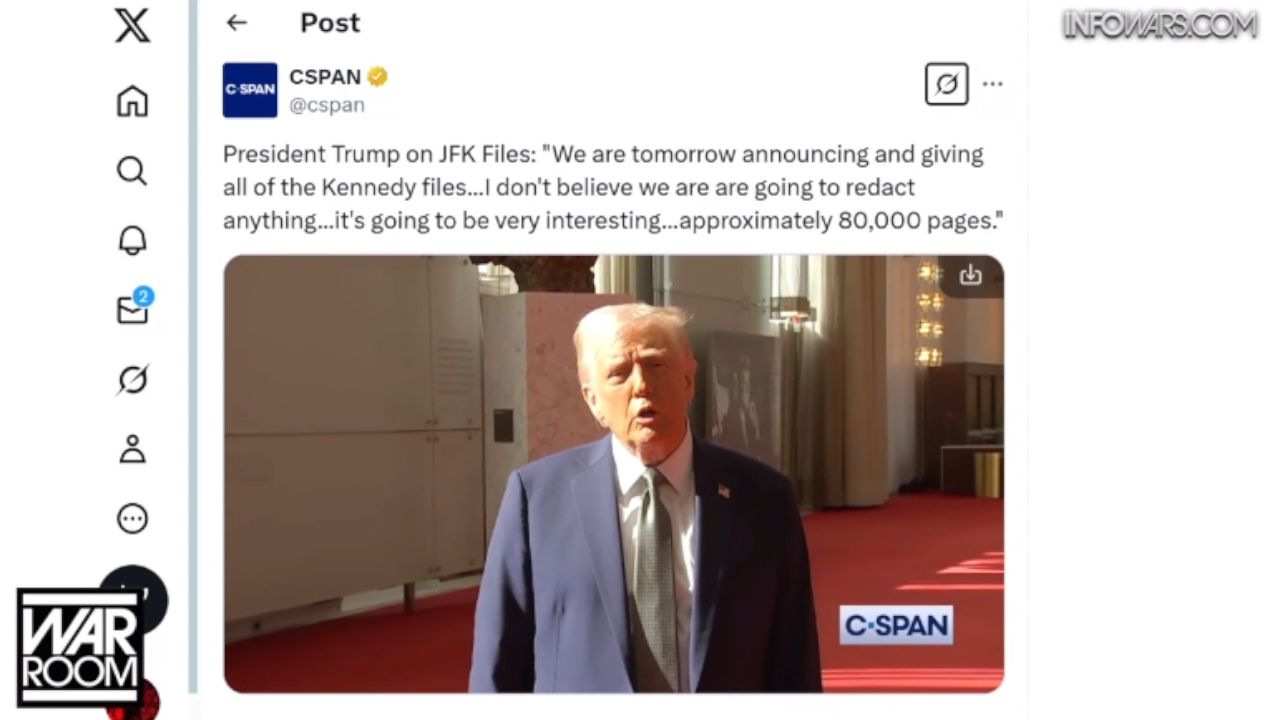The height and width of the screenshot is (720, 1280).
Task: Download the video using the download icon
Action: point(970,275)
